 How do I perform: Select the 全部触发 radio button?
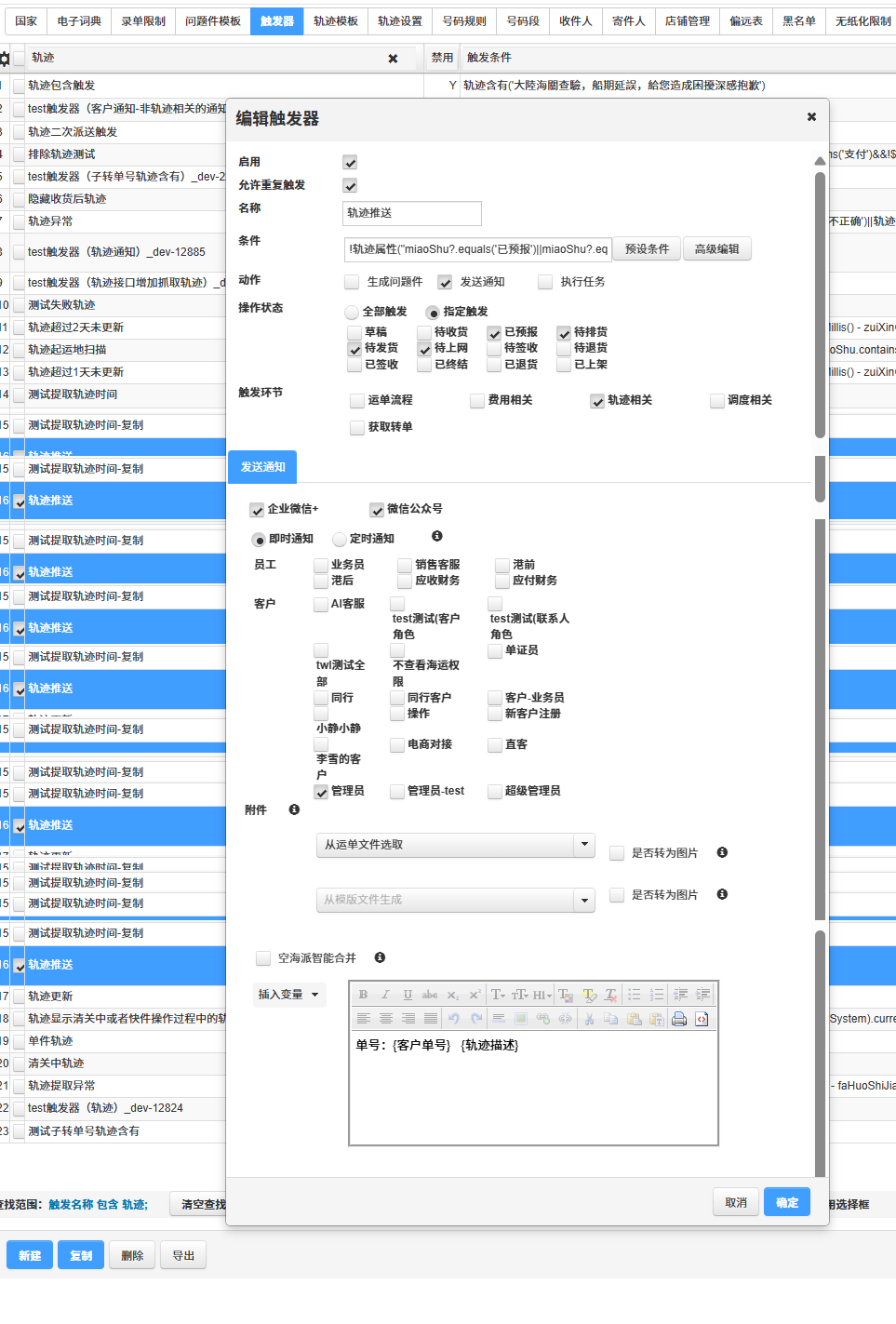coord(352,313)
